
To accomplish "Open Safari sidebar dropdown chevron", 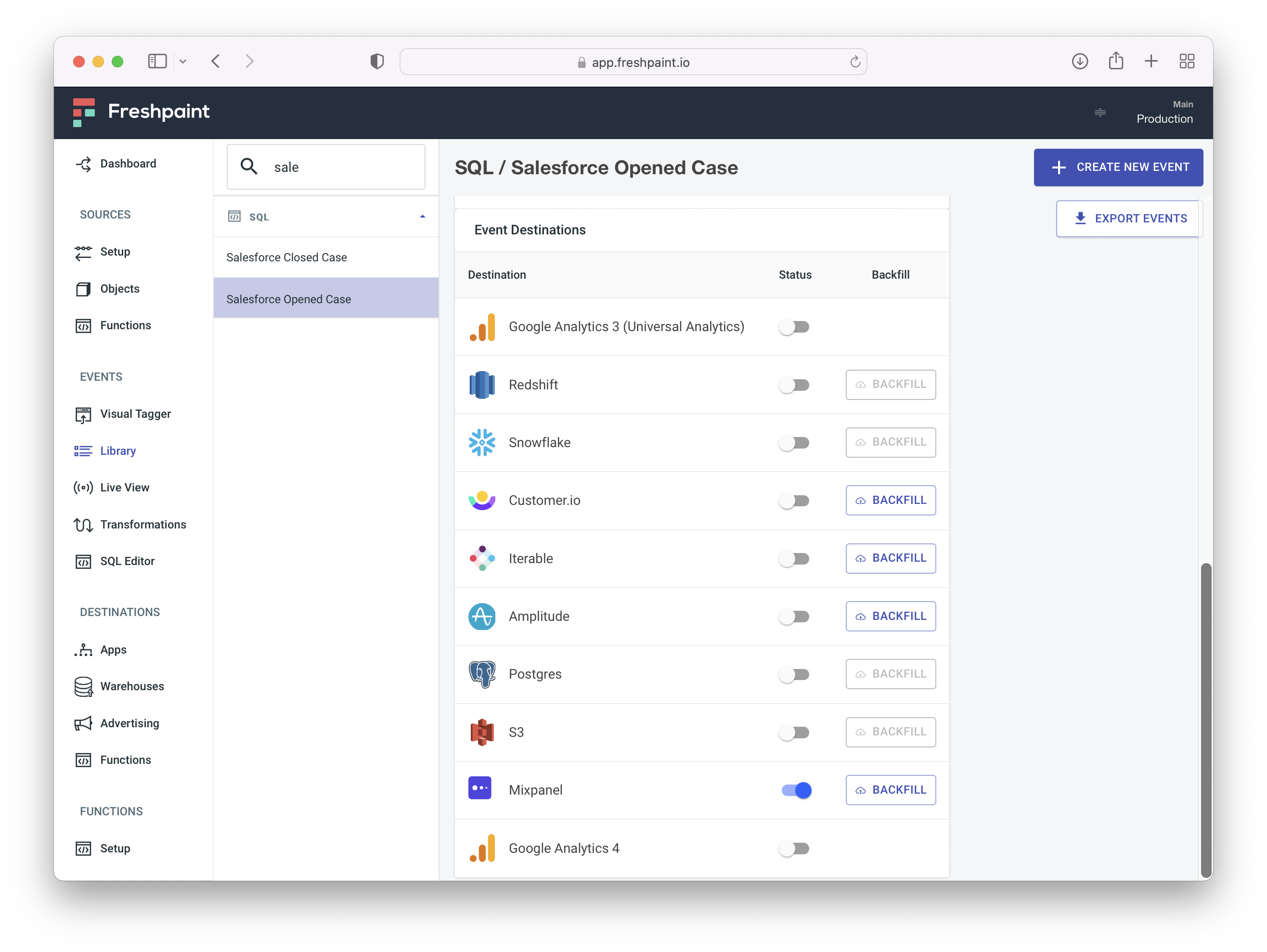I will [183, 61].
